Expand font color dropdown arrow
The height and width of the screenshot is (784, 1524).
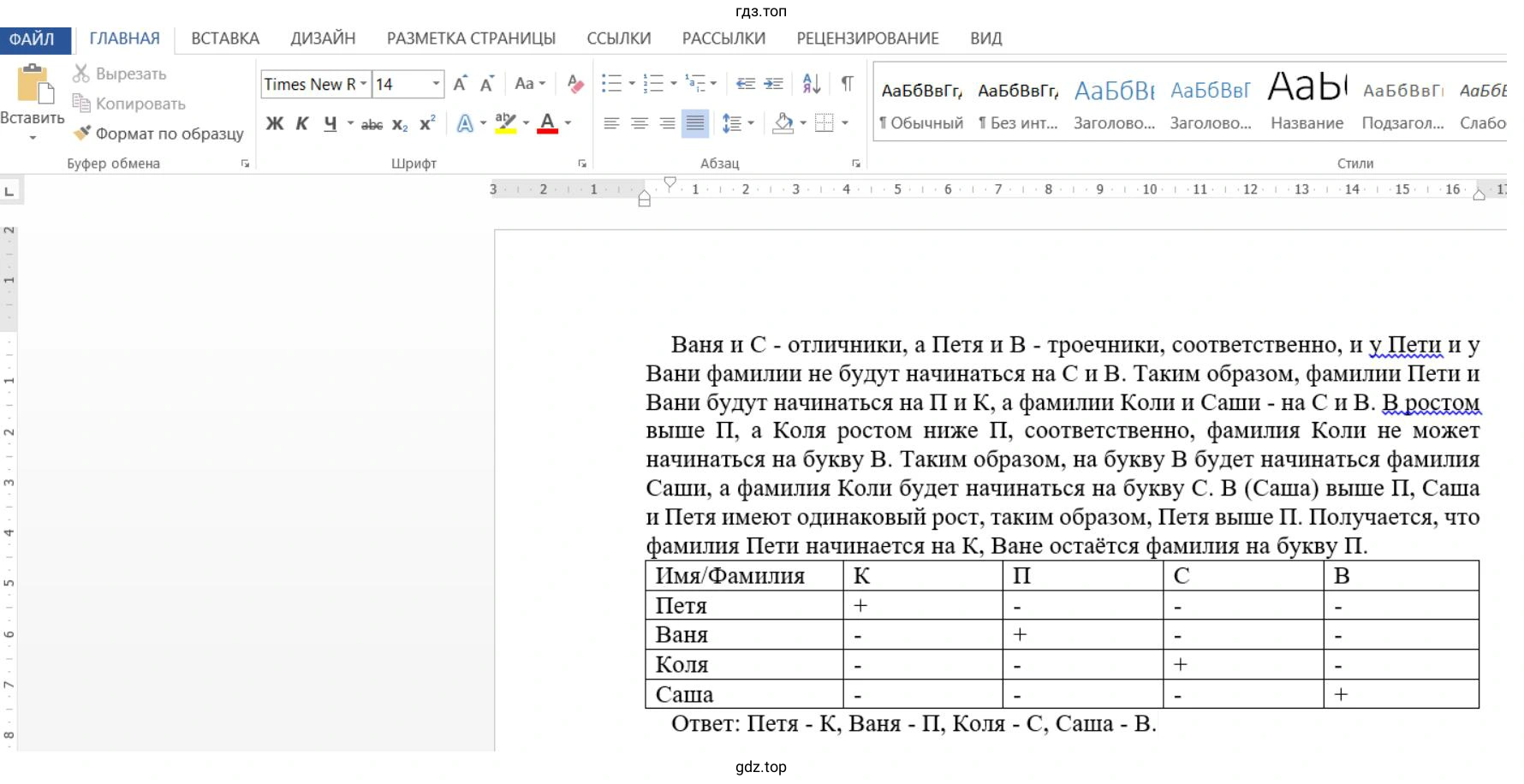coord(568,124)
